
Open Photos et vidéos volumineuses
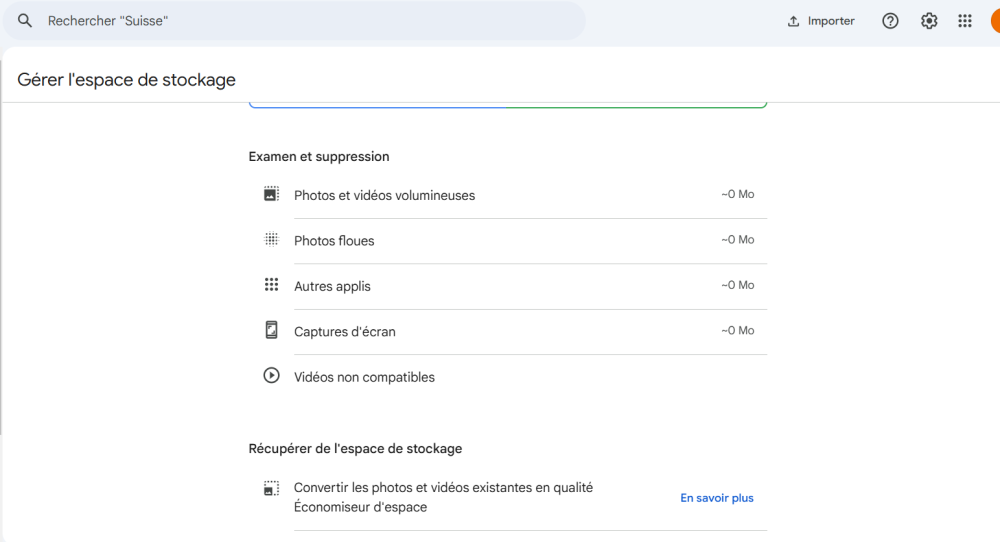(384, 196)
